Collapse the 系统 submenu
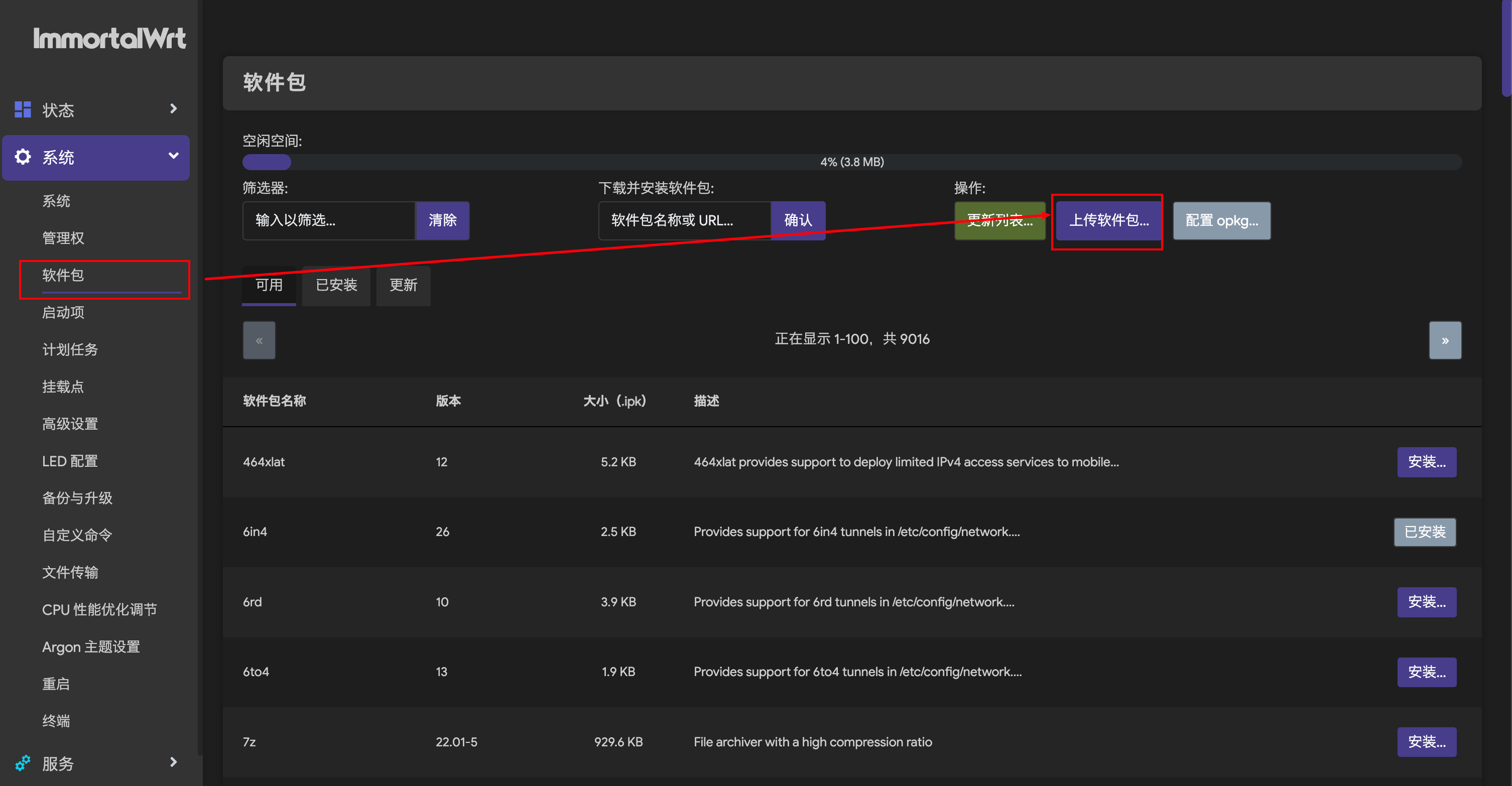Image resolution: width=1512 pixels, height=786 pixels. tap(173, 156)
